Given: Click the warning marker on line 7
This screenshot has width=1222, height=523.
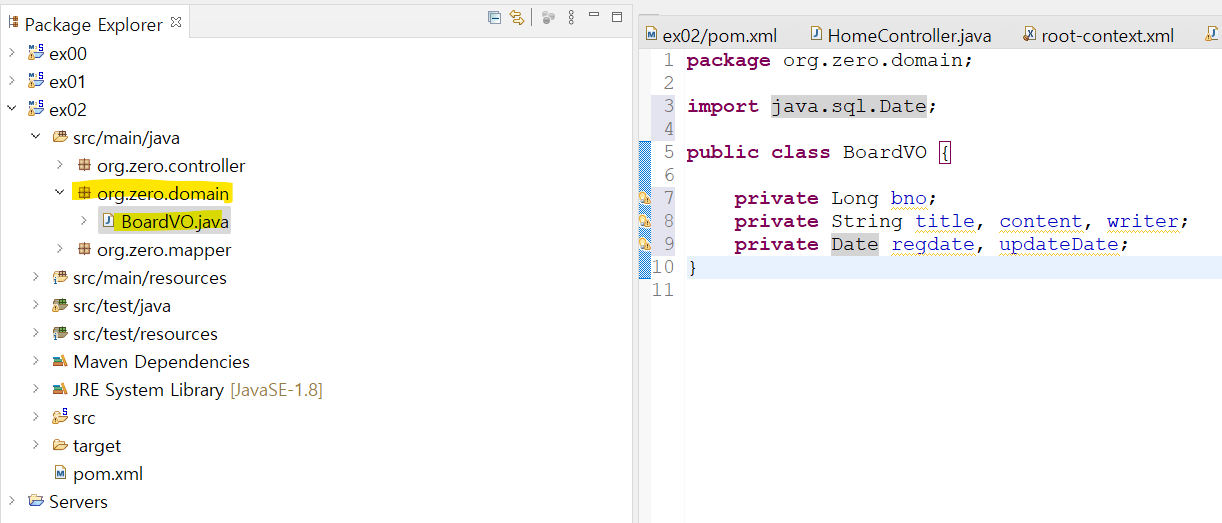Looking at the screenshot, I should tap(645, 198).
